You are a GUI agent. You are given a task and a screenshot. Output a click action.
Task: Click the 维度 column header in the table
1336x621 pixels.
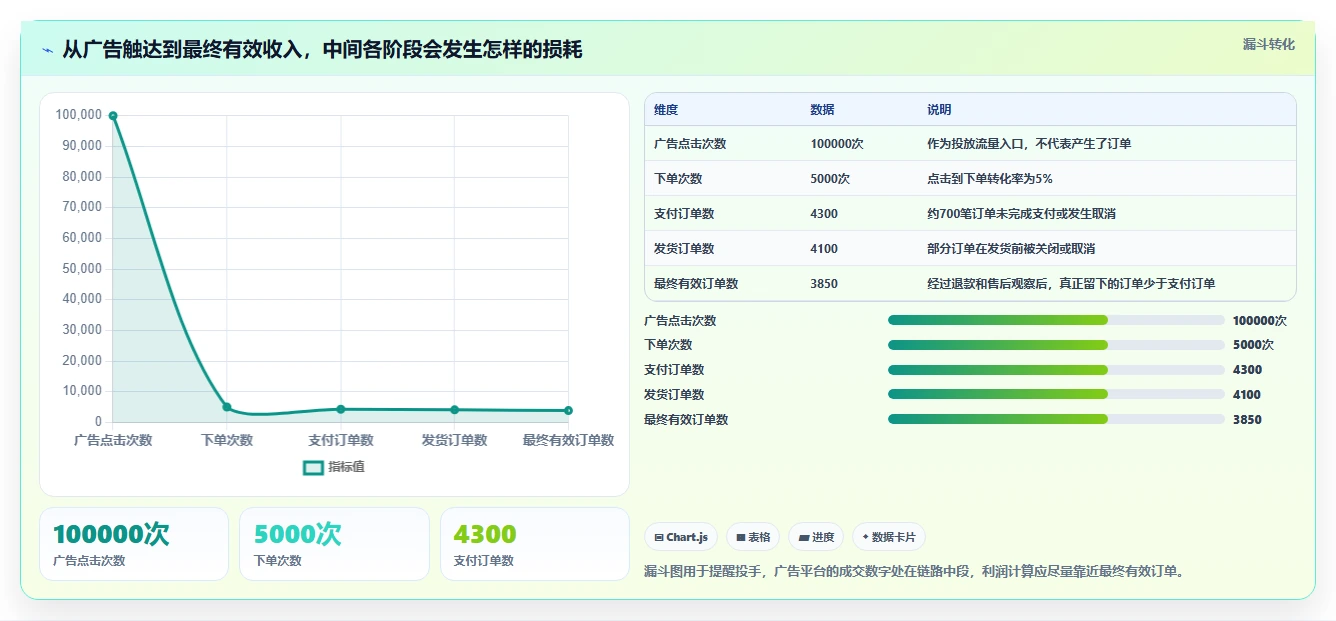[666, 110]
